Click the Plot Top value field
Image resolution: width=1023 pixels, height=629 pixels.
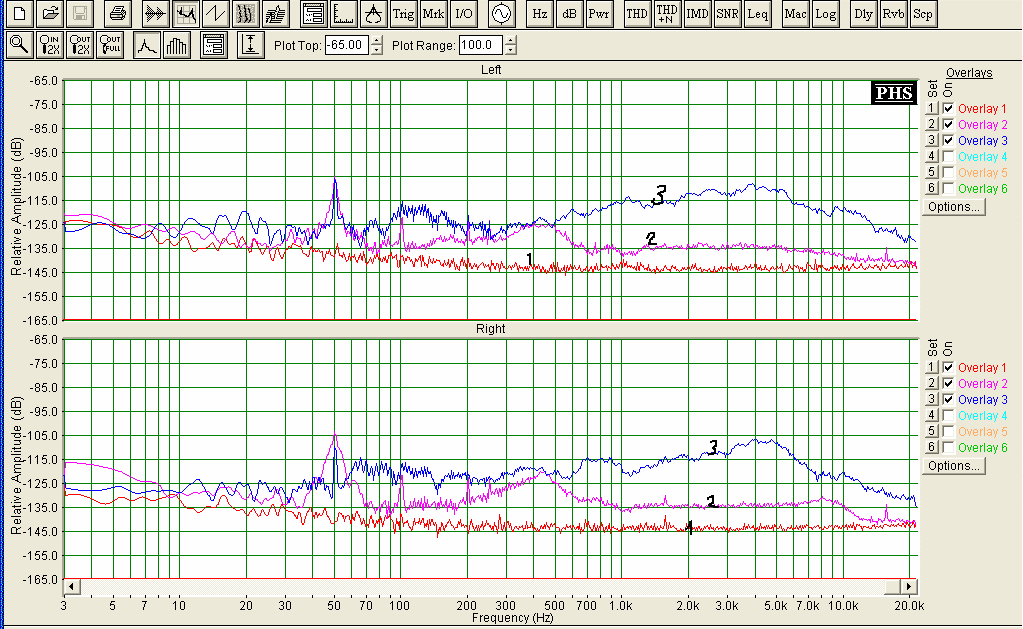pos(347,45)
